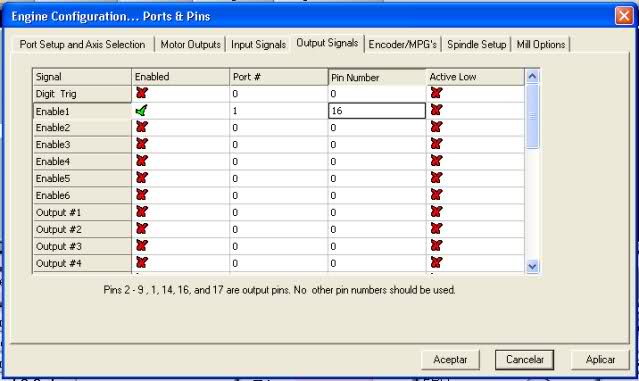
Task: Select the Output #3 signal label
Action: [82, 247]
